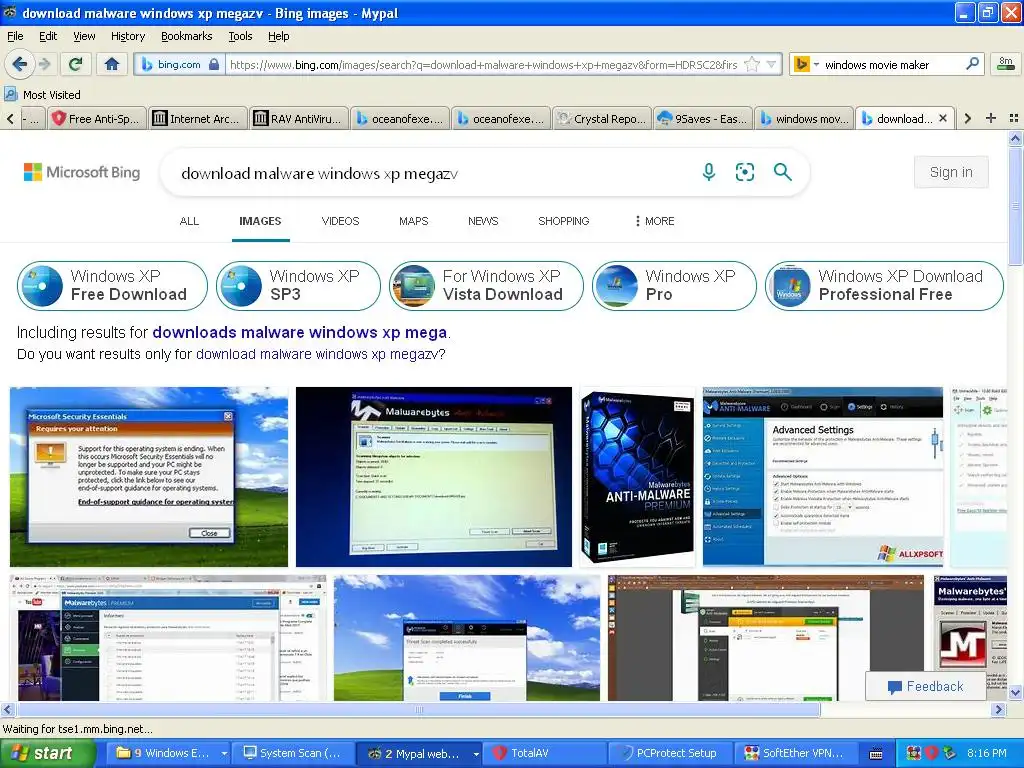Image resolution: width=1024 pixels, height=768 pixels.
Task: Switch to the 9Saves tab
Action: 703,119
